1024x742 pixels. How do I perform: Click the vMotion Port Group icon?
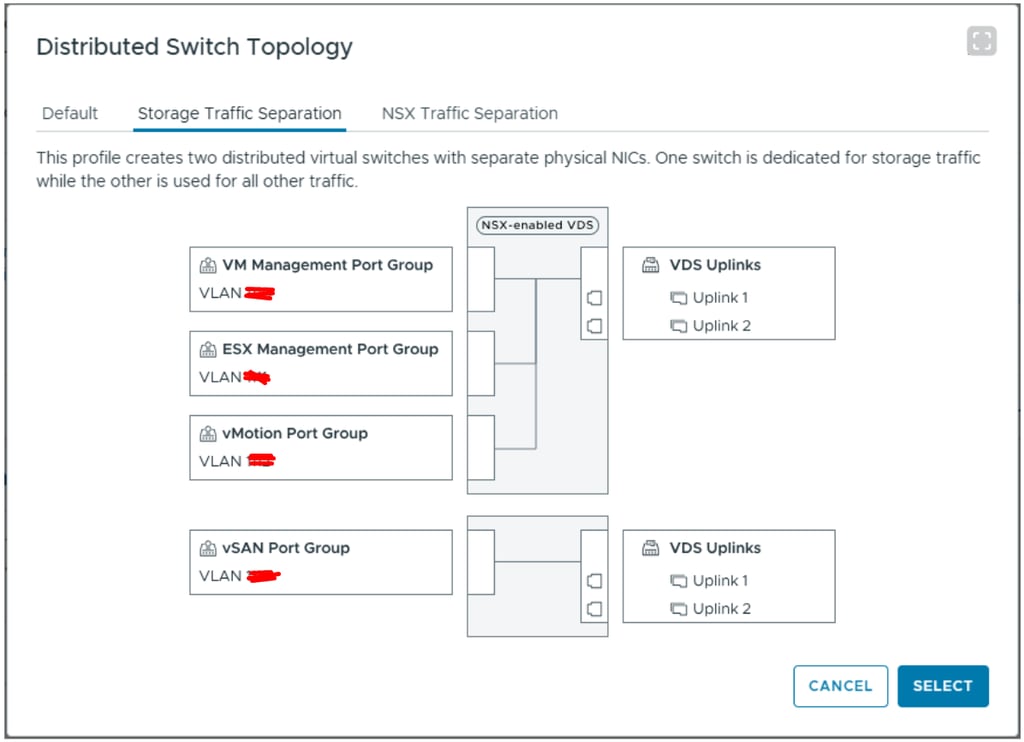click(208, 434)
